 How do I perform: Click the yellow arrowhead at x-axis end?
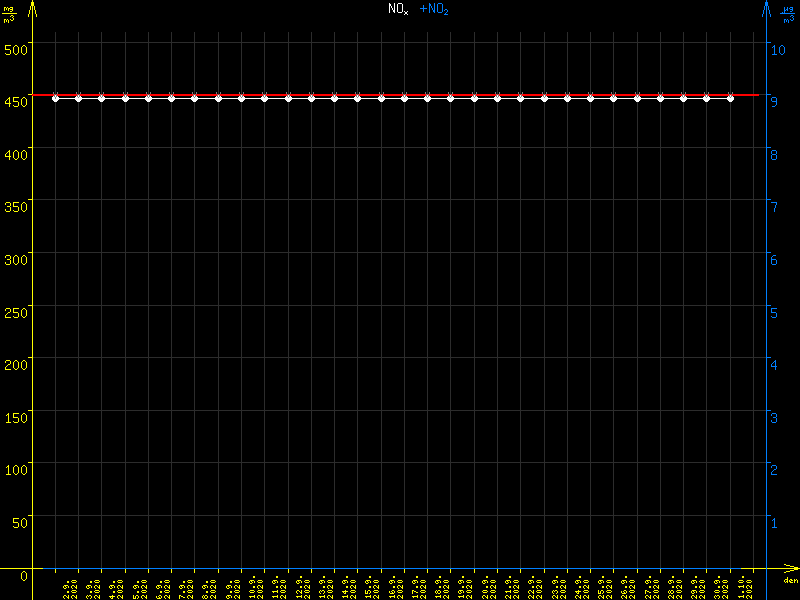coord(791,569)
